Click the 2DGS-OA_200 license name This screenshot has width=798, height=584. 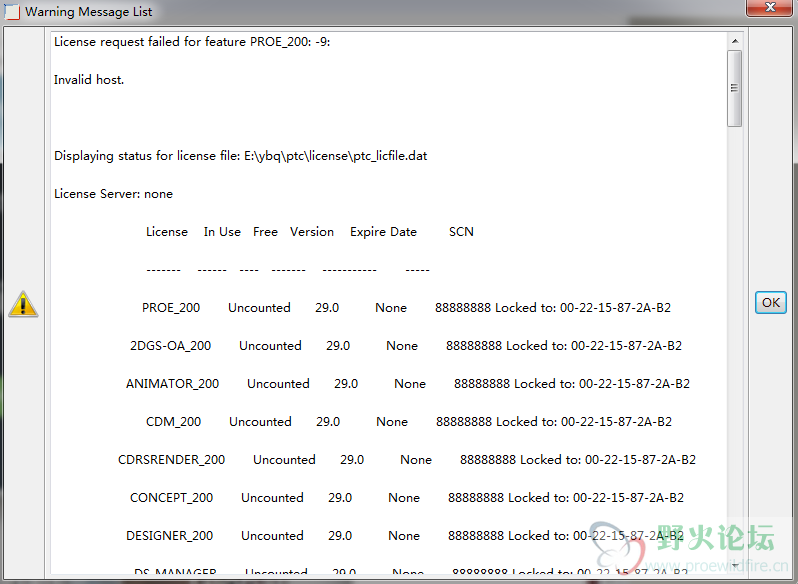[x=170, y=346]
